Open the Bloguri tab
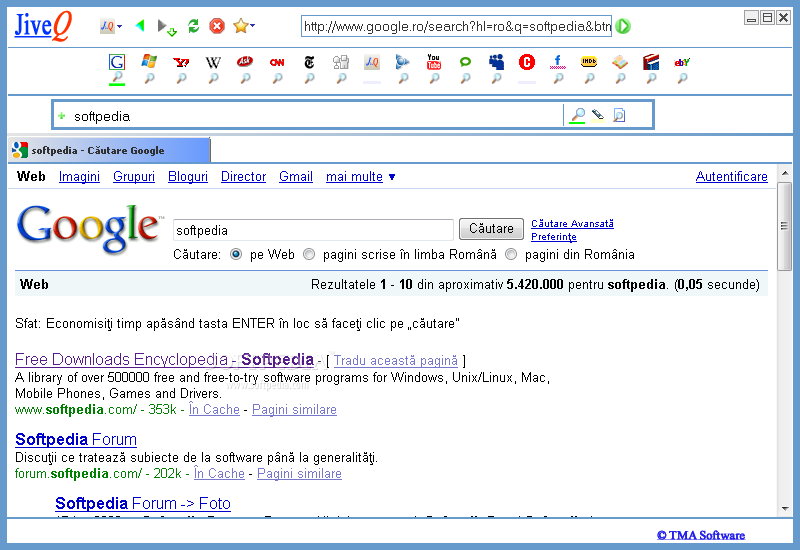This screenshot has width=800, height=550. pos(188,177)
